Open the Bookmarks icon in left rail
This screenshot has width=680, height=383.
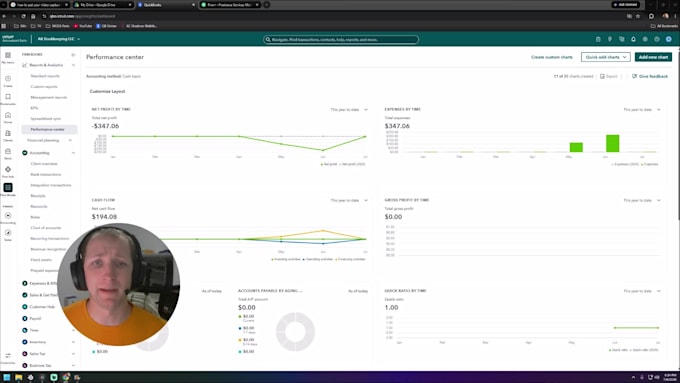tap(8, 97)
